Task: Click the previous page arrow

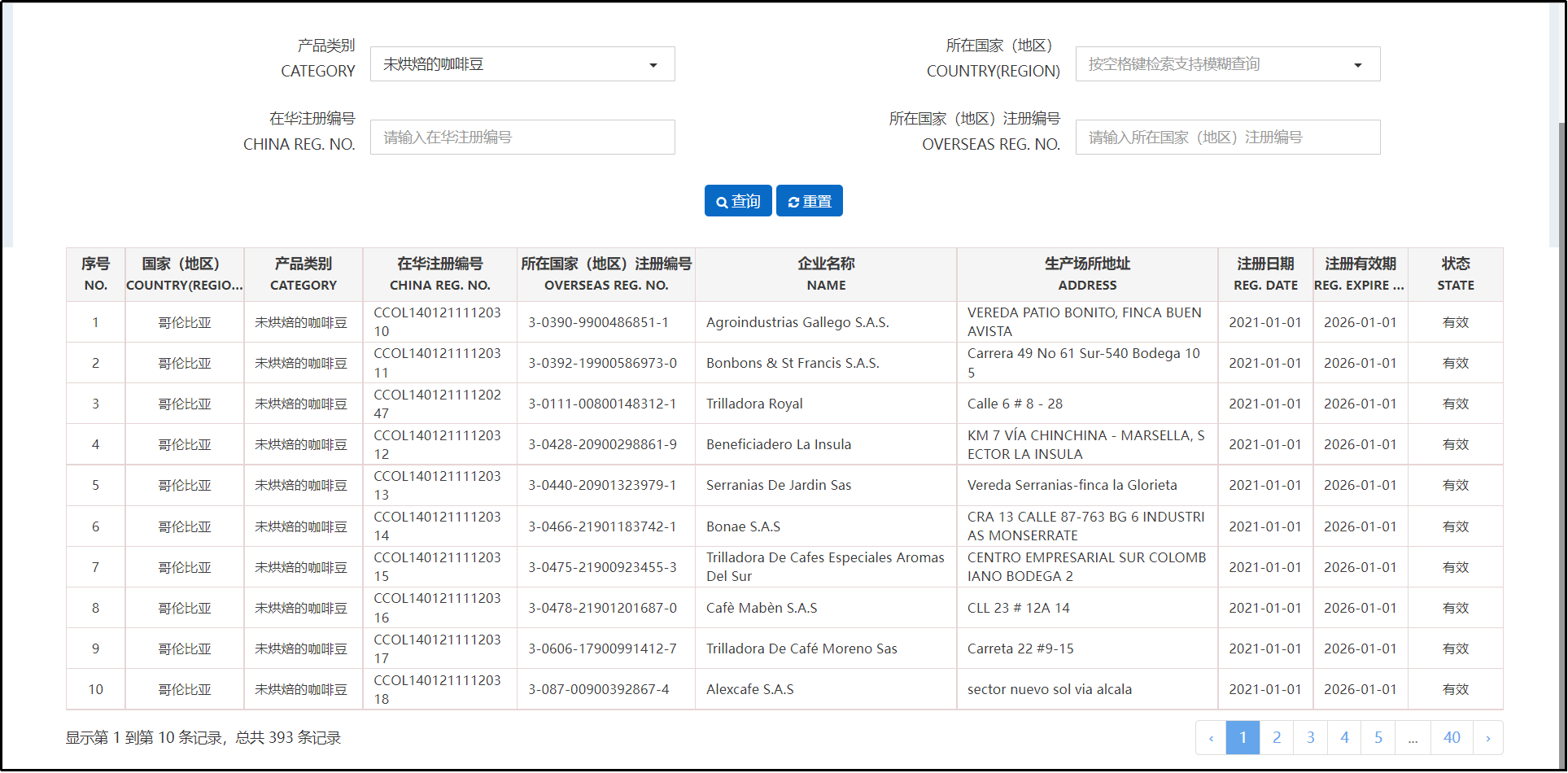Action: click(x=1211, y=738)
